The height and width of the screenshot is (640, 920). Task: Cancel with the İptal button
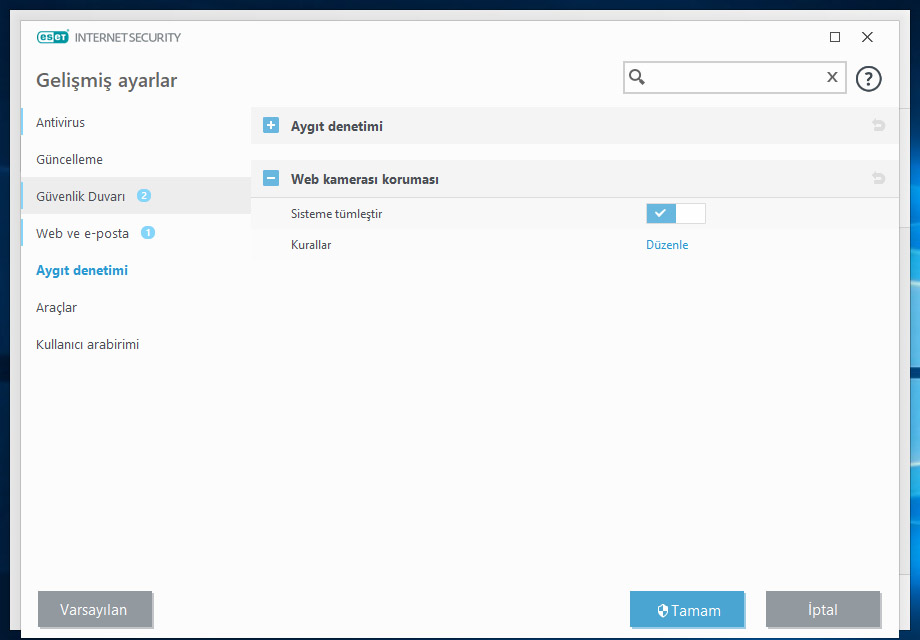(x=823, y=609)
